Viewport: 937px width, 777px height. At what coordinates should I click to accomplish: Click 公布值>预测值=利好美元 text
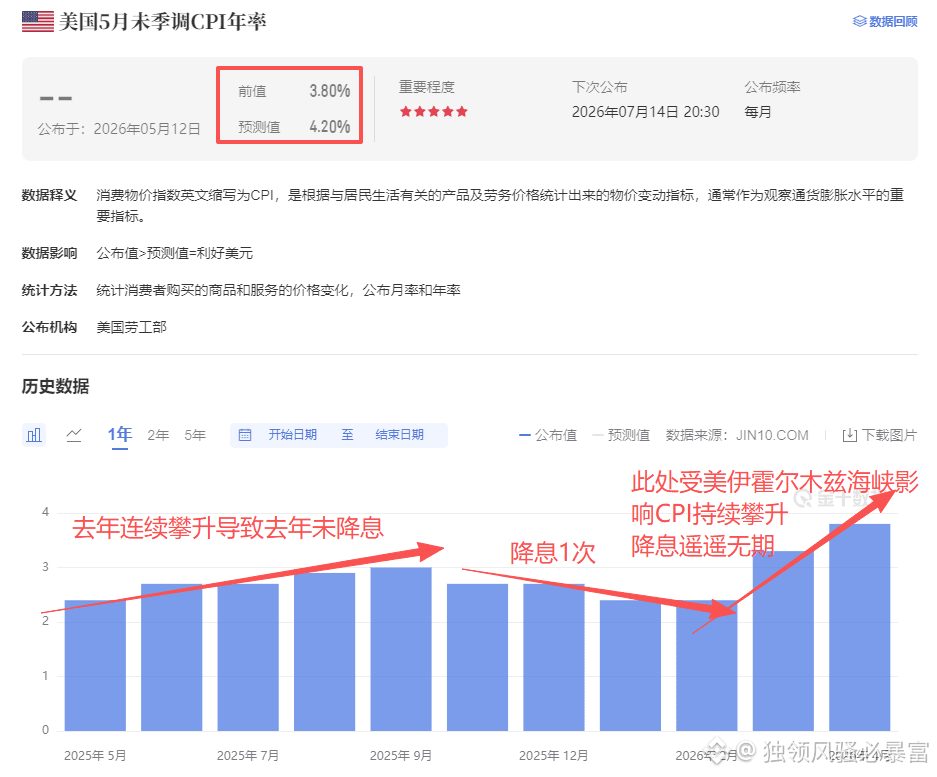tap(174, 253)
